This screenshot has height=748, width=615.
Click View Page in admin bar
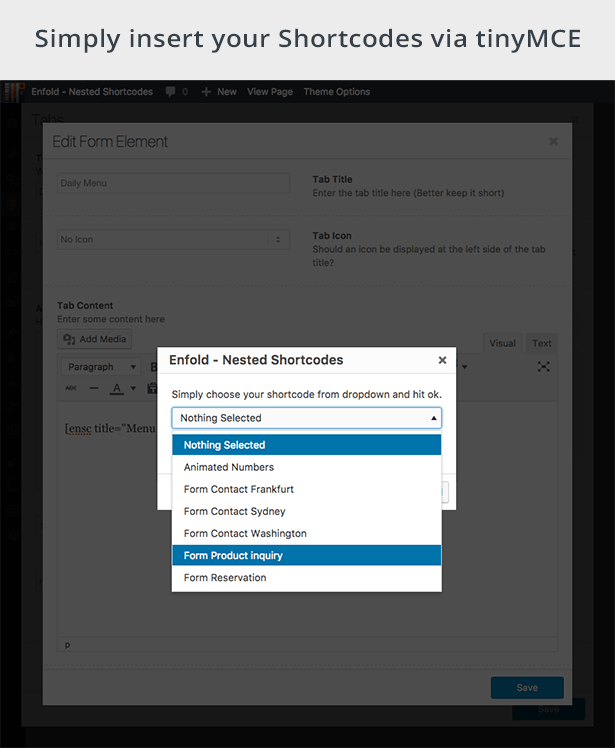[270, 92]
